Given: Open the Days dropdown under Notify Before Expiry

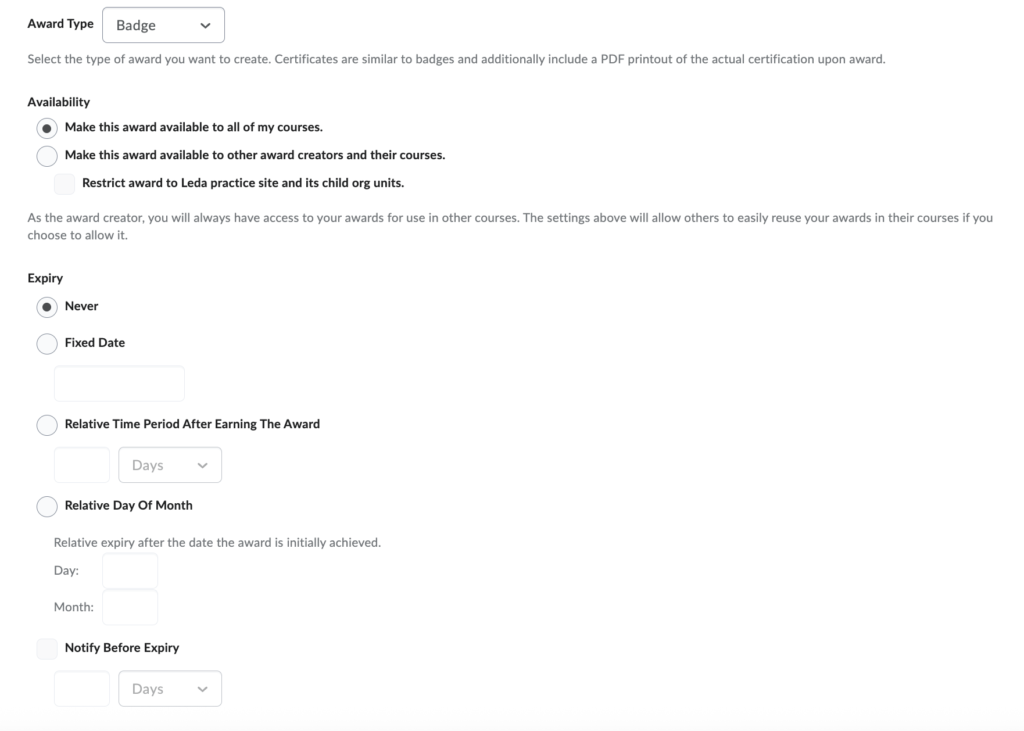Looking at the screenshot, I should click(x=170, y=689).
